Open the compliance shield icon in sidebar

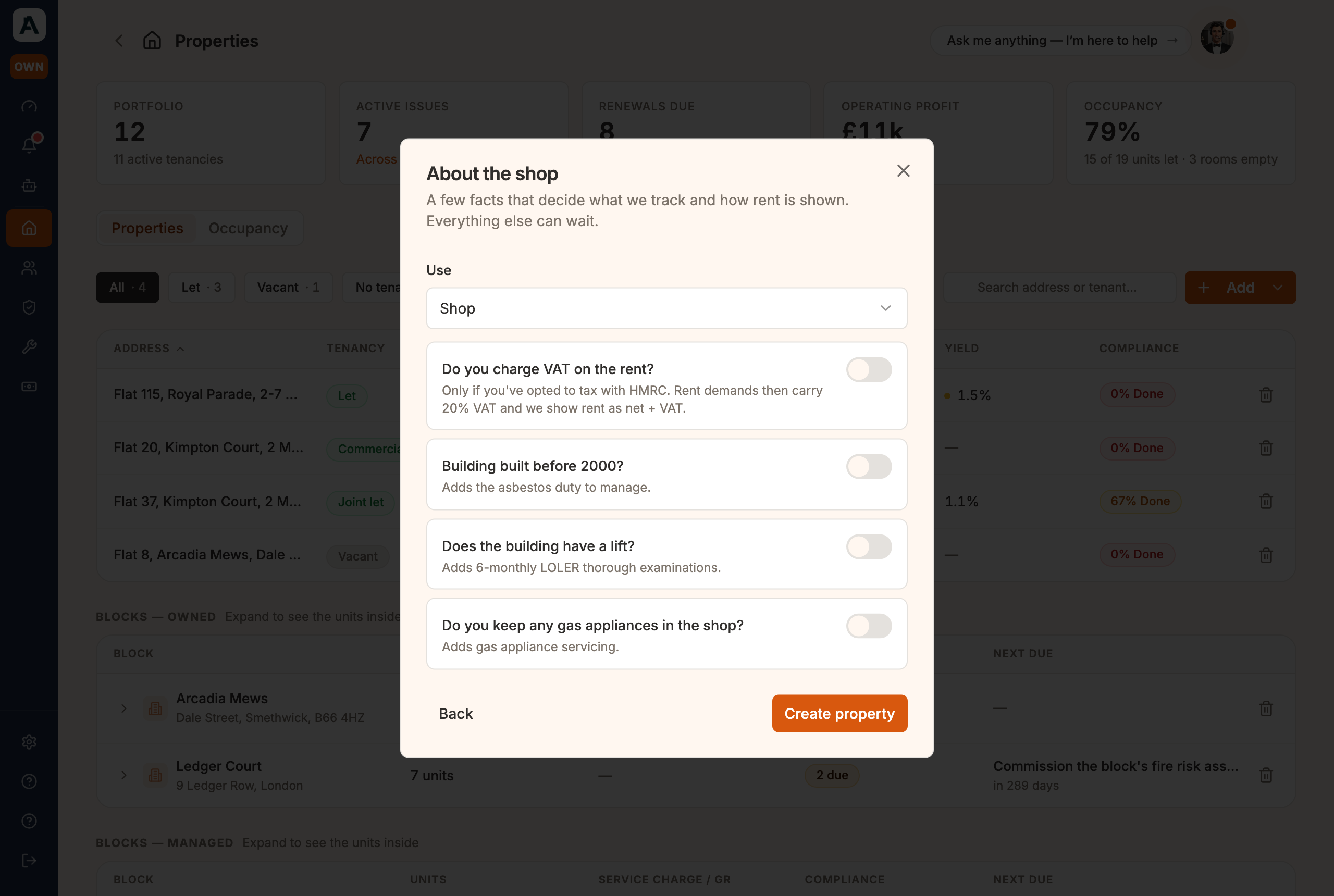(x=29, y=307)
